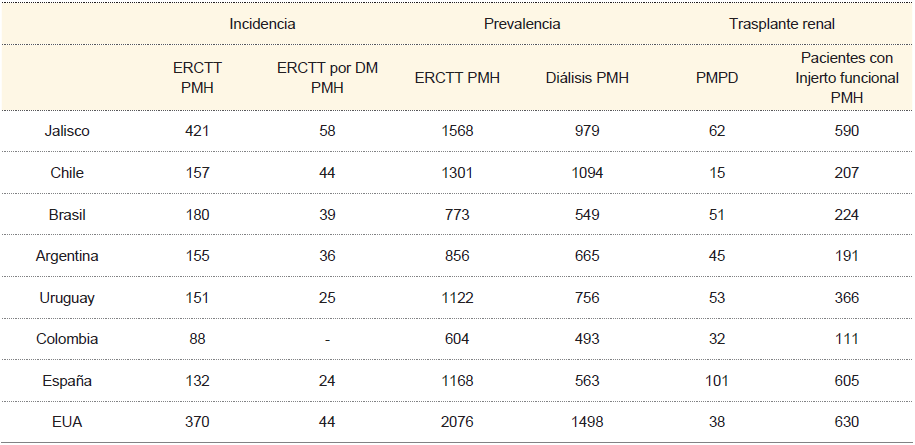Click the España row label
The height and width of the screenshot is (445, 915).
point(67,381)
